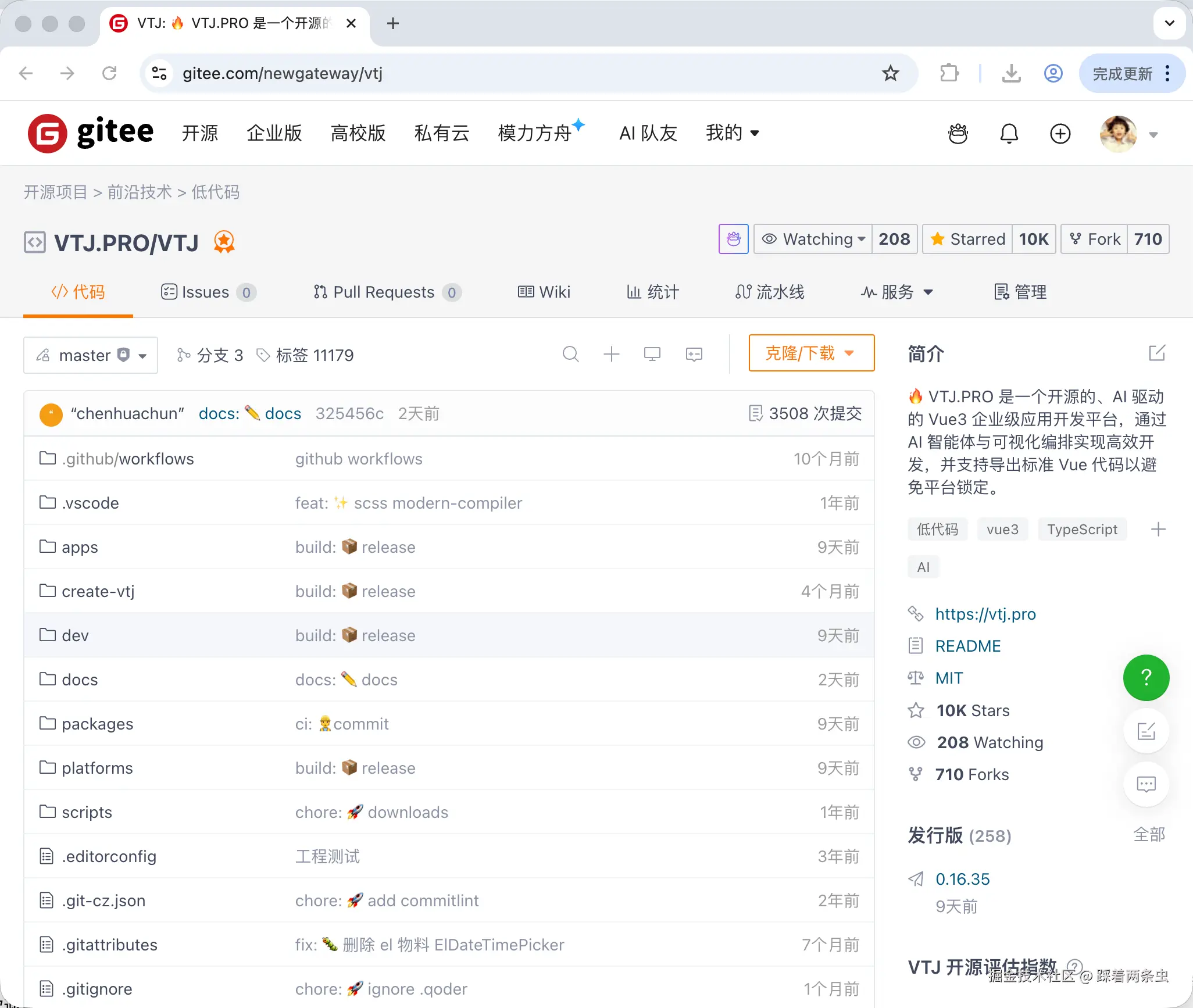Open Web IDE monitor icon

[652, 354]
